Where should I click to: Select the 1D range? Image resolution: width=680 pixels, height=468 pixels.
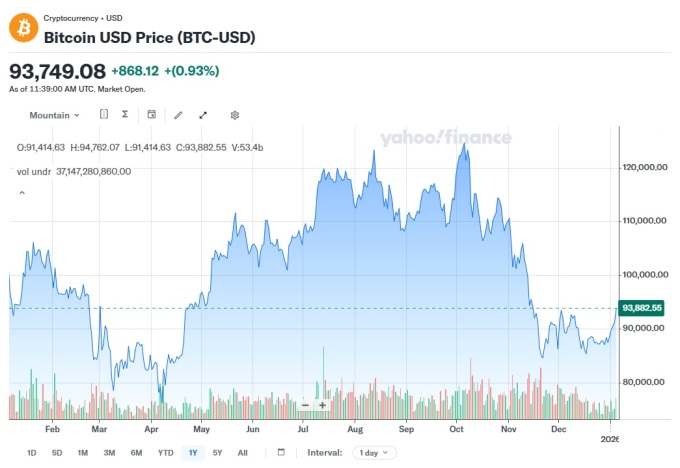click(31, 453)
